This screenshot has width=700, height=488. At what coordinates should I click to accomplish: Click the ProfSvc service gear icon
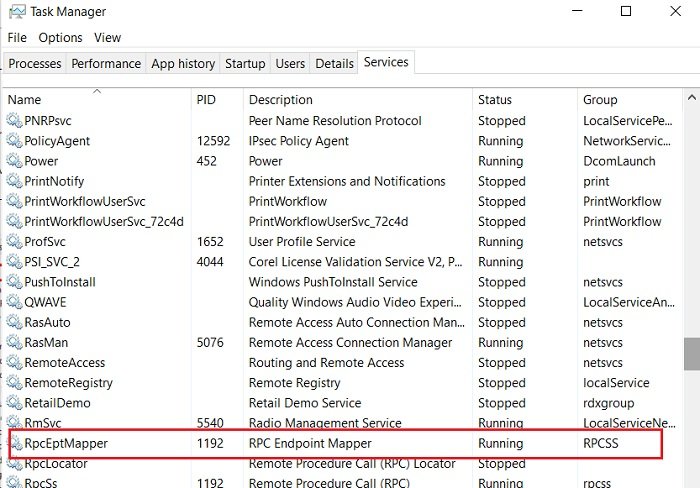pyautogui.click(x=14, y=242)
